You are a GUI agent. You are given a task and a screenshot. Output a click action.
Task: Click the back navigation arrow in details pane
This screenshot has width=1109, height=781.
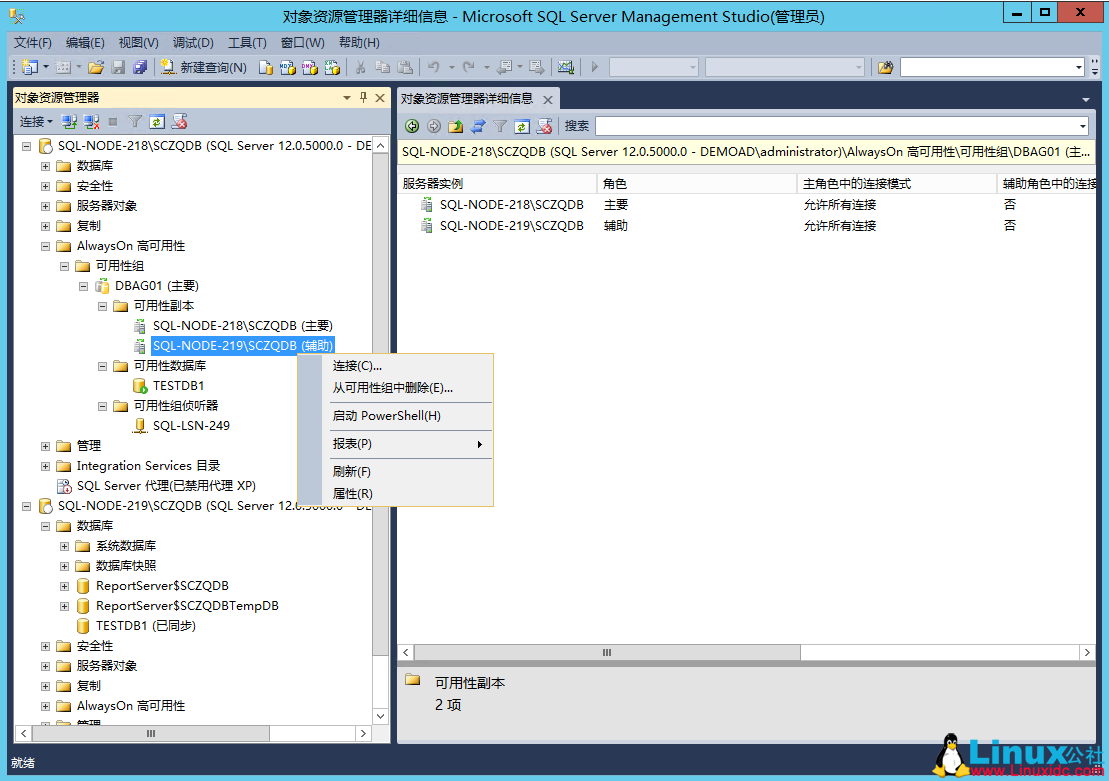point(411,126)
